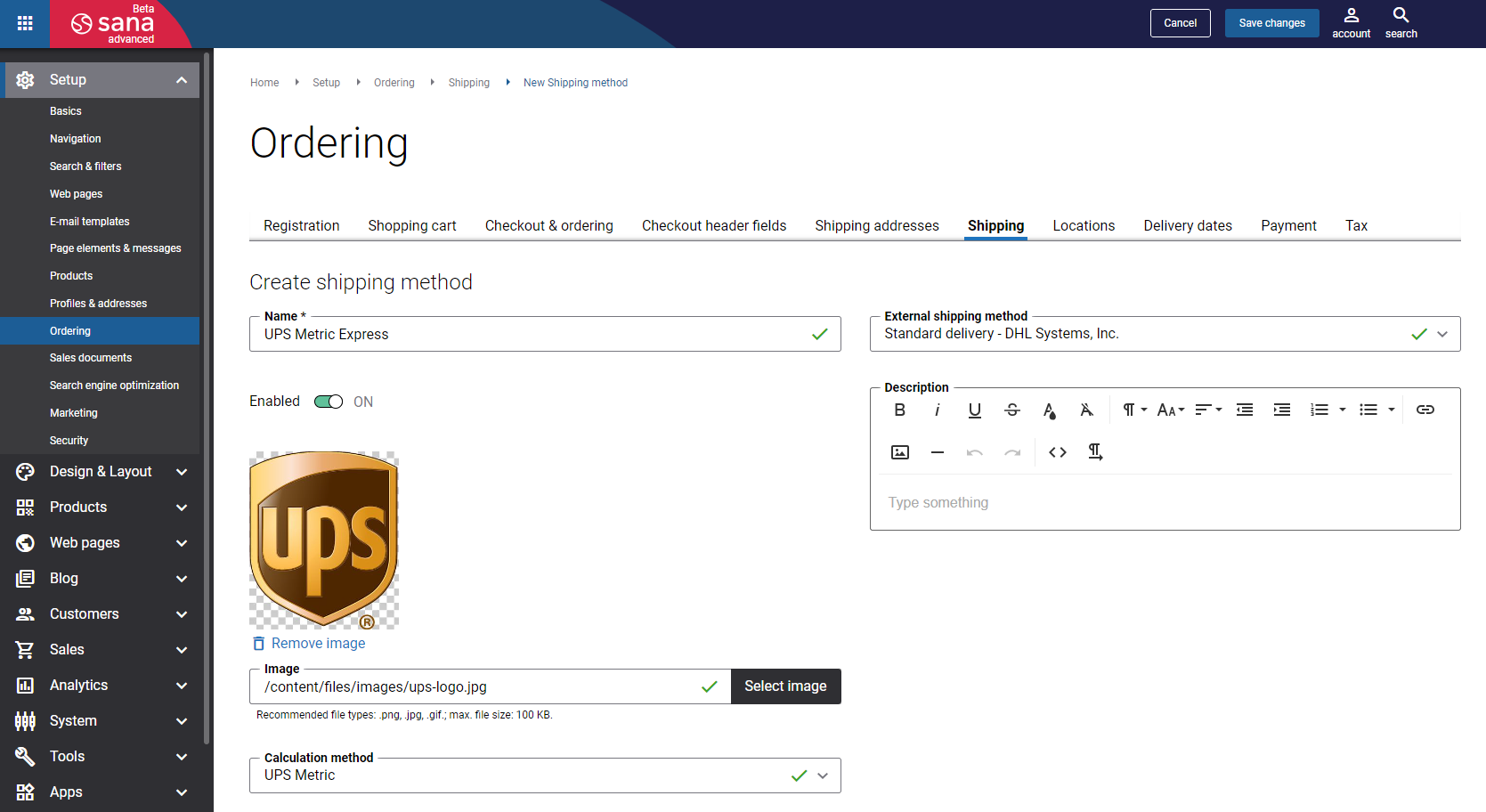Decrease indent in Description editor
This screenshot has height=812, width=1486.
[1245, 410]
